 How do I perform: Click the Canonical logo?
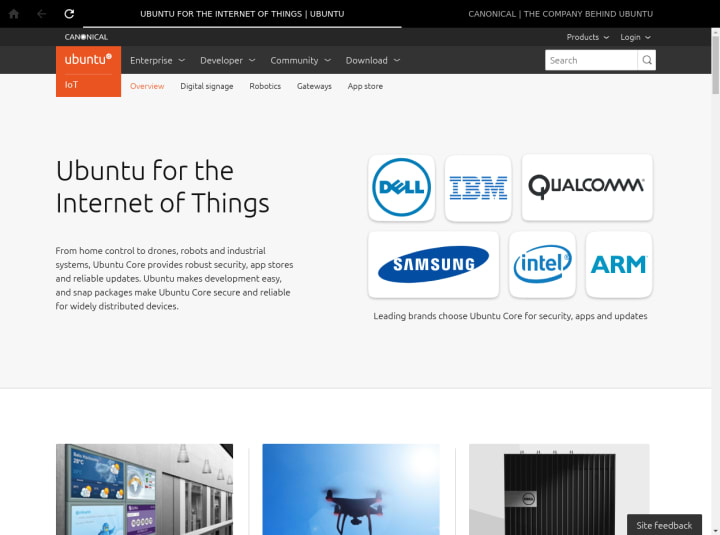[86, 37]
